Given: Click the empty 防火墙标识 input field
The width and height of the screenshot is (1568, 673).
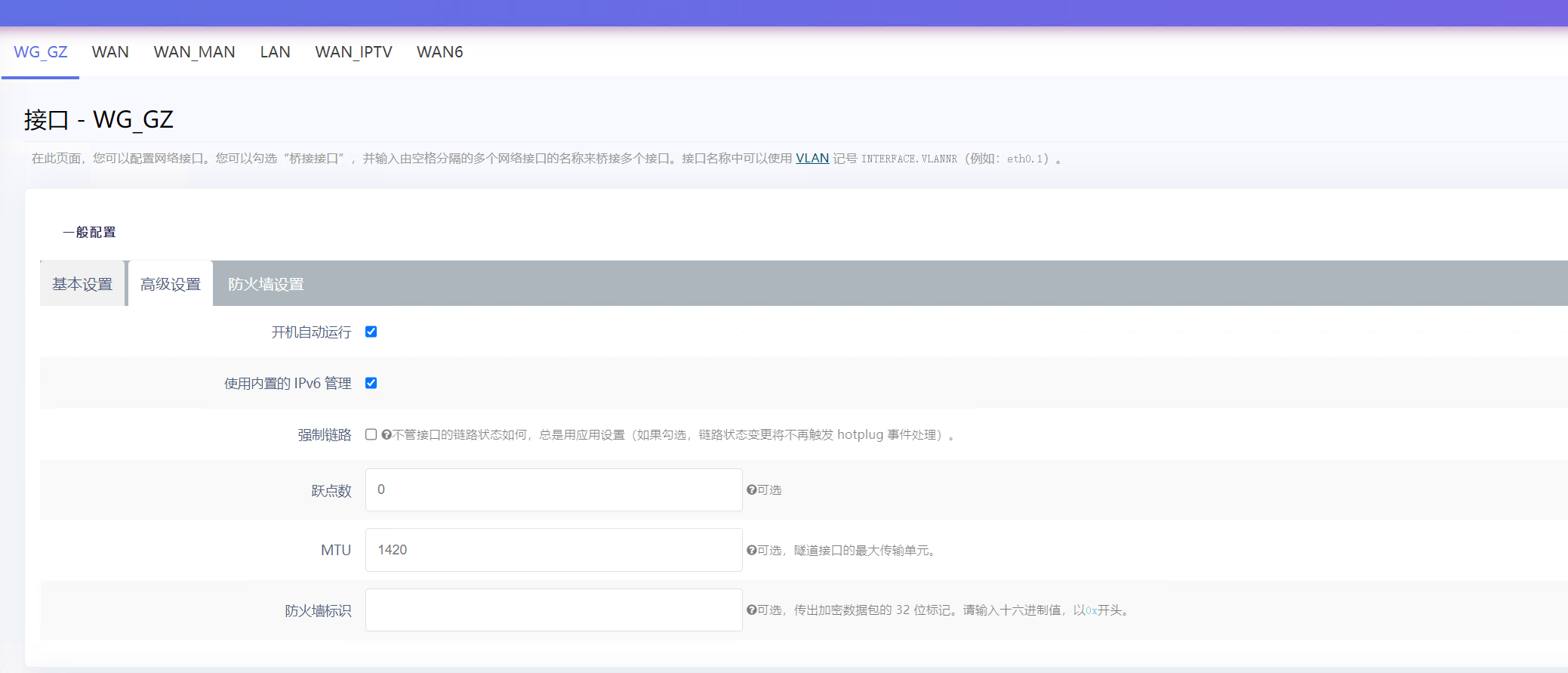Looking at the screenshot, I should click(x=553, y=610).
